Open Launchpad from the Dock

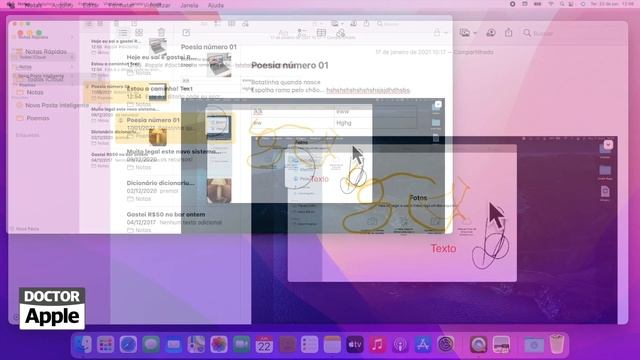(105, 345)
